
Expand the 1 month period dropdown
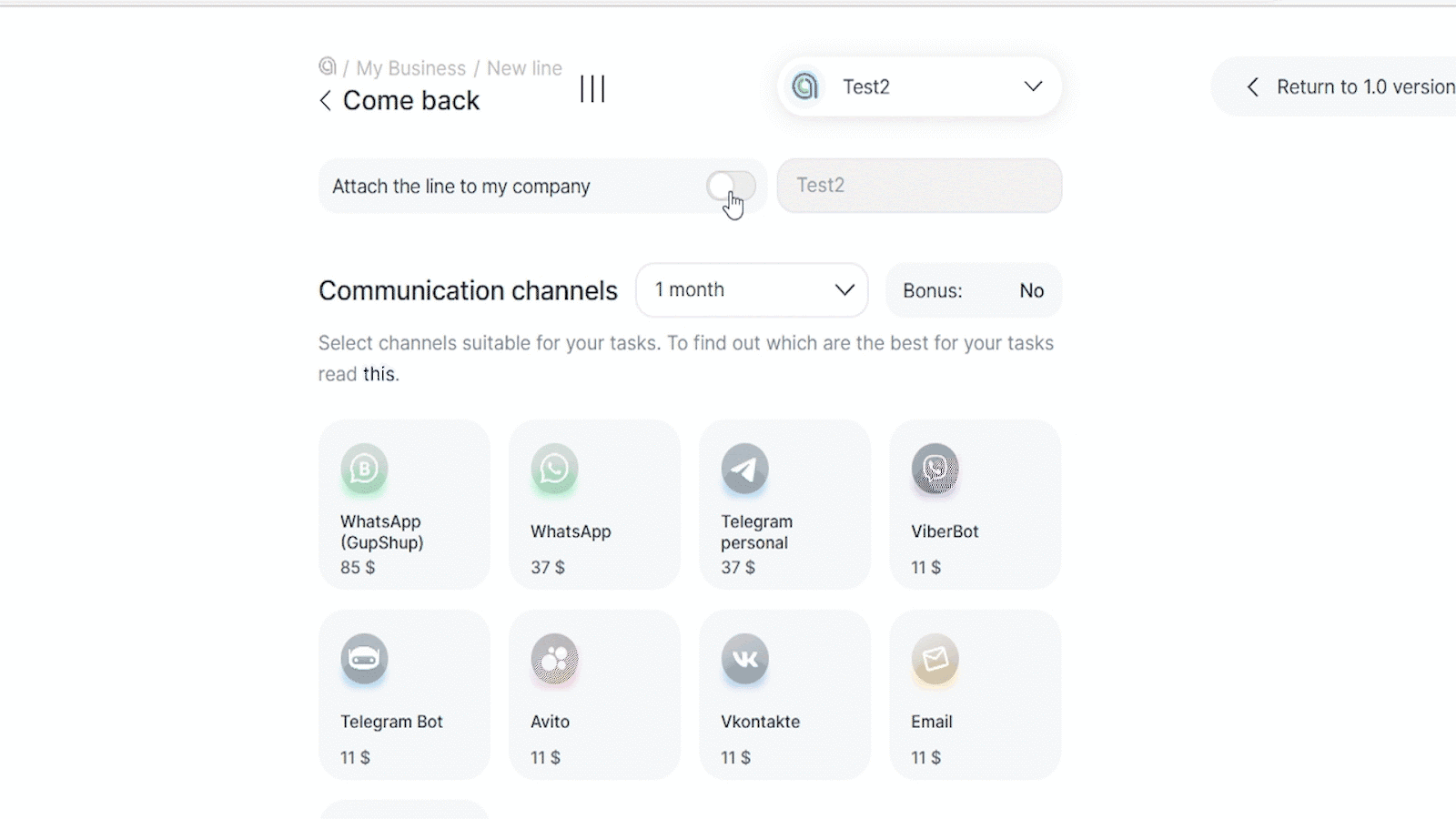click(752, 290)
